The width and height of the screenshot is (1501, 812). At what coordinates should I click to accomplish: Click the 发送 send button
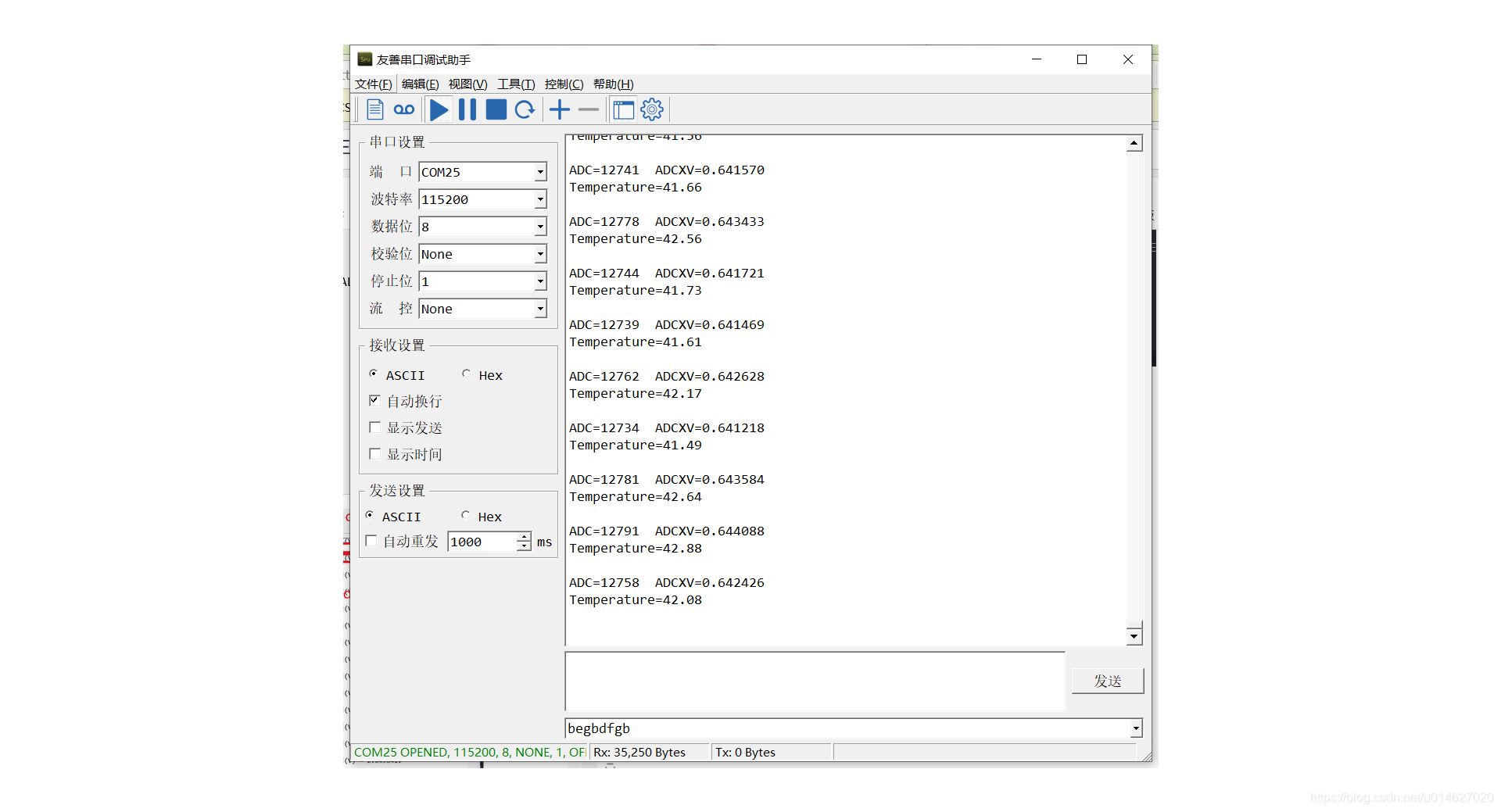pos(1108,681)
